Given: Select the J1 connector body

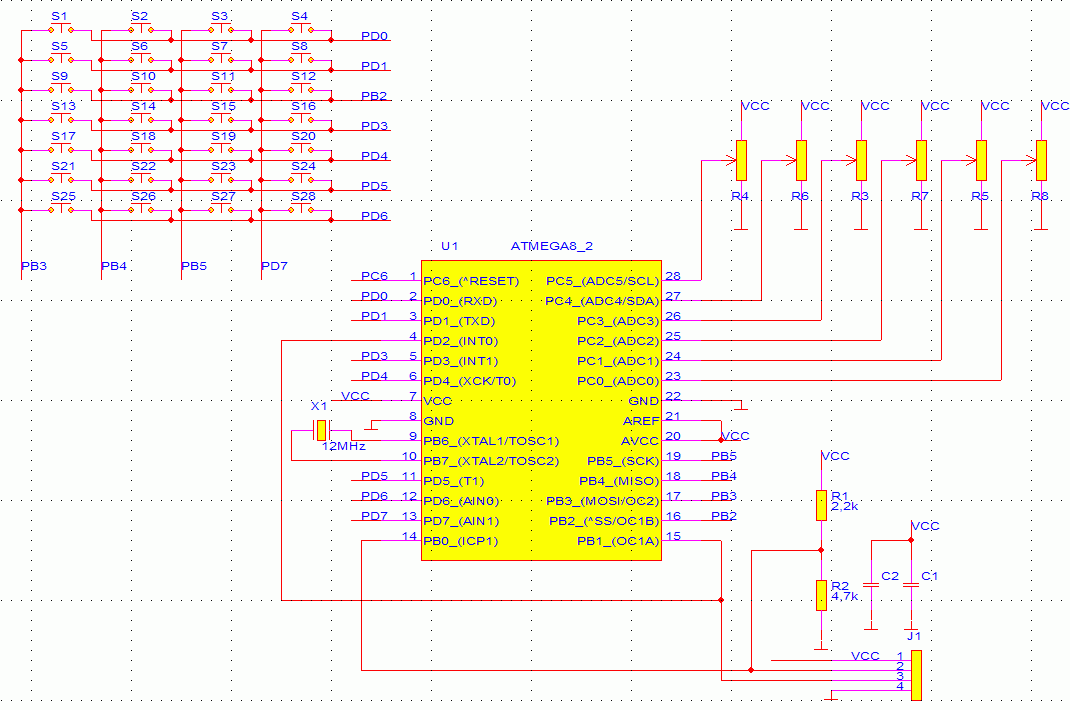Looking at the screenshot, I should click(916, 675).
